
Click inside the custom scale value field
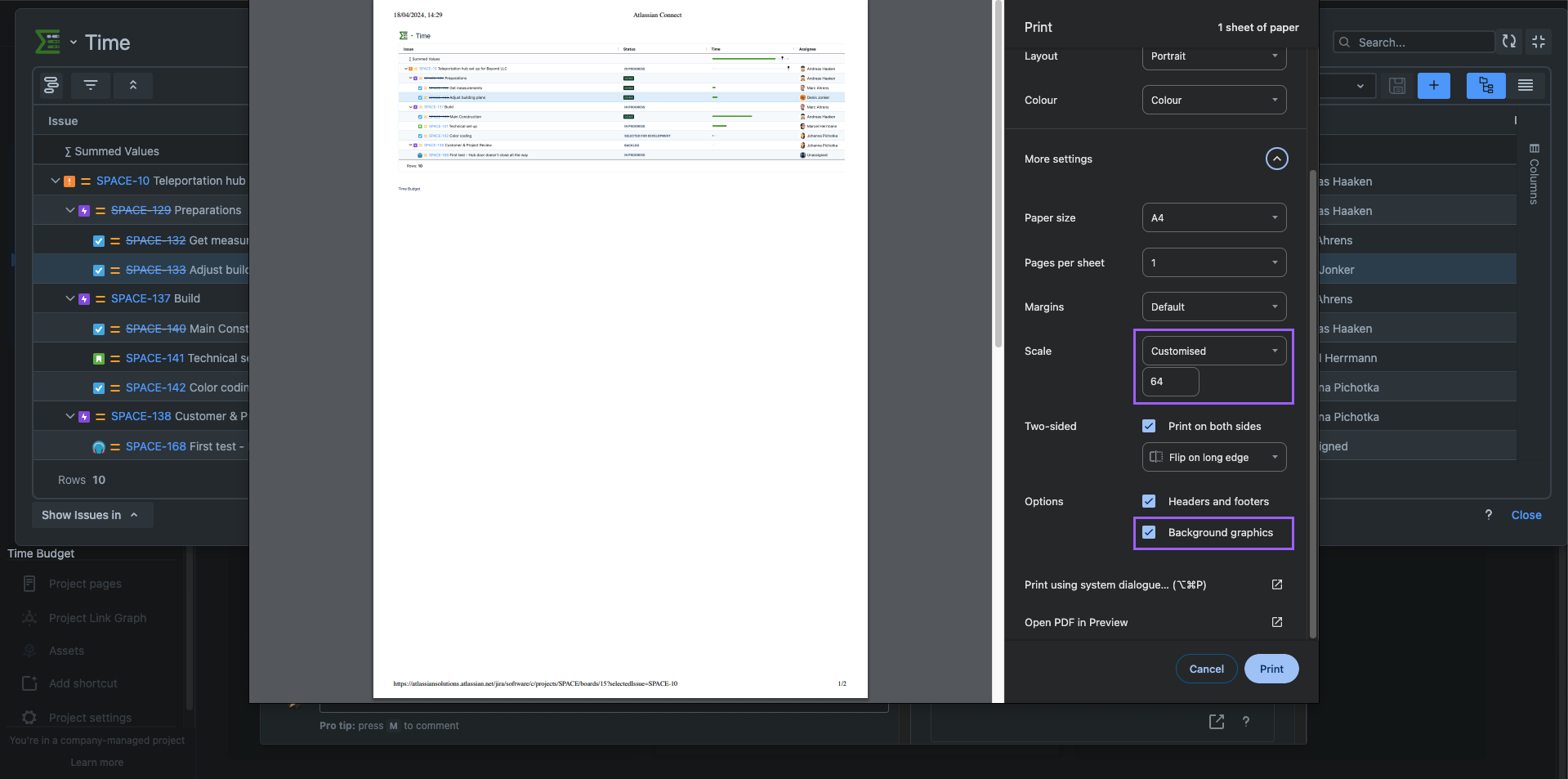[1170, 382]
